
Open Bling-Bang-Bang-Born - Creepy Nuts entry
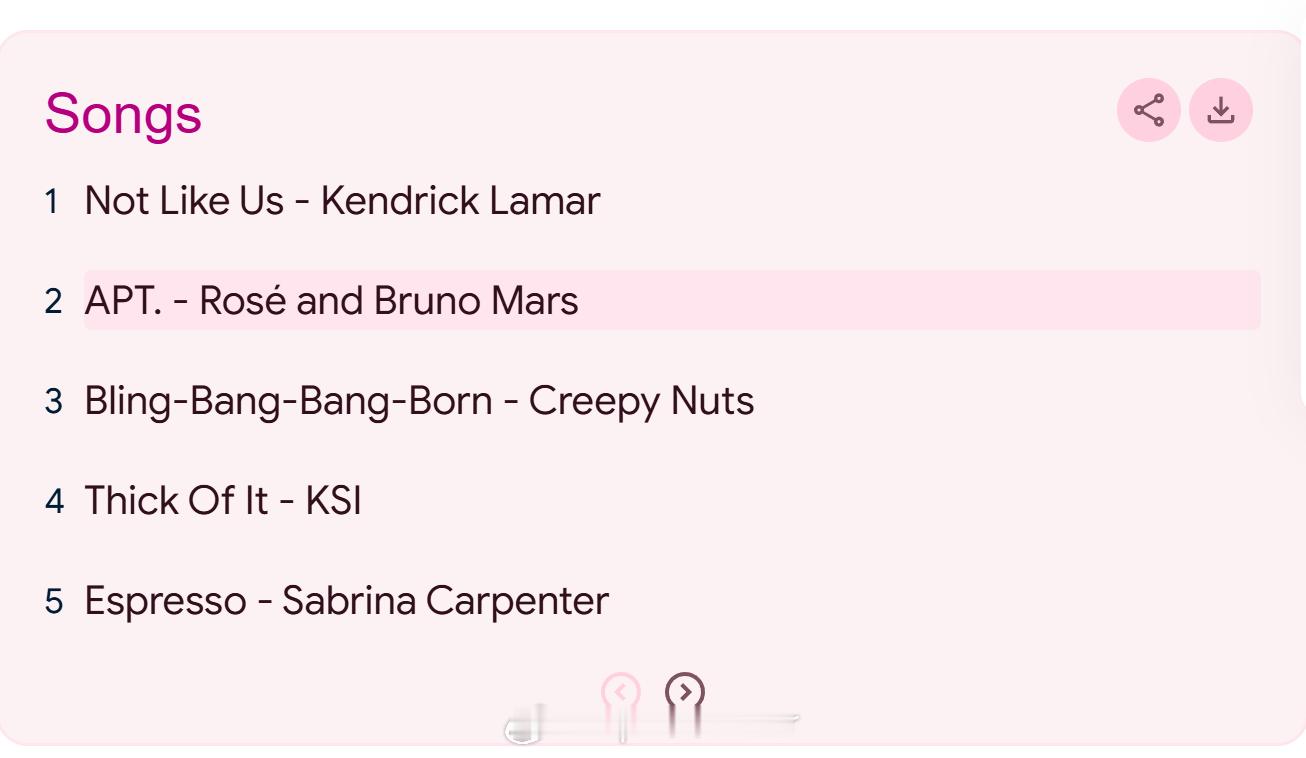pyautogui.click(x=419, y=401)
